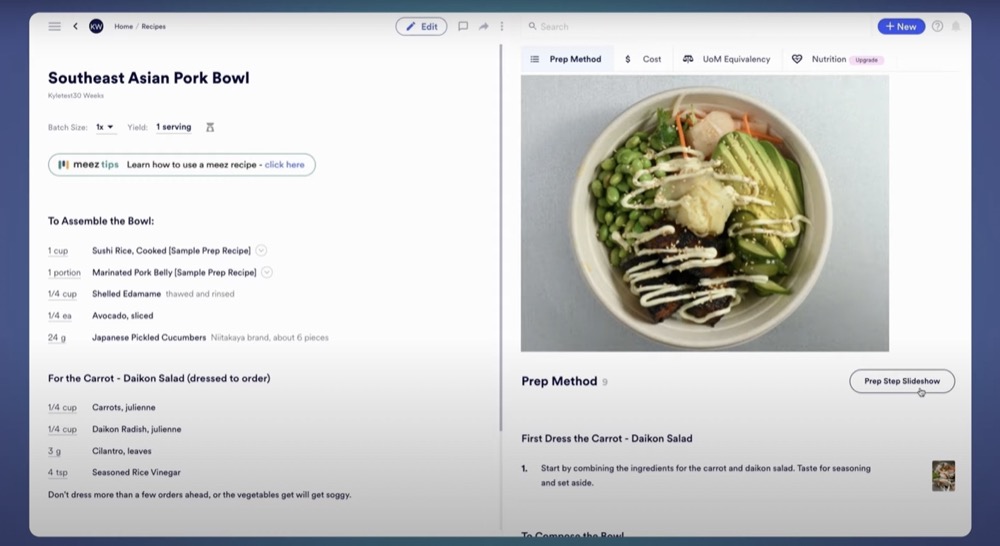Click the share arrow icon
1000x546 pixels.
(484, 26)
